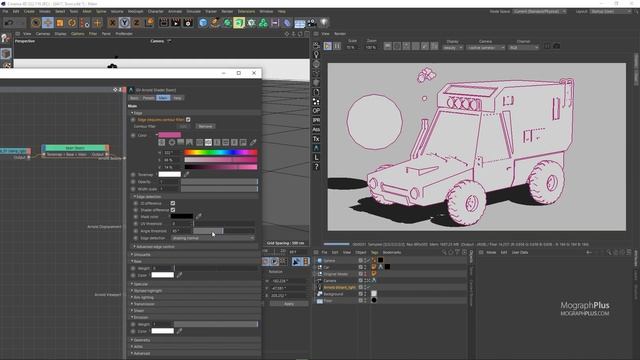Click the Apply button under Rotation
The width and height of the screenshot is (640, 360).
click(x=289, y=304)
